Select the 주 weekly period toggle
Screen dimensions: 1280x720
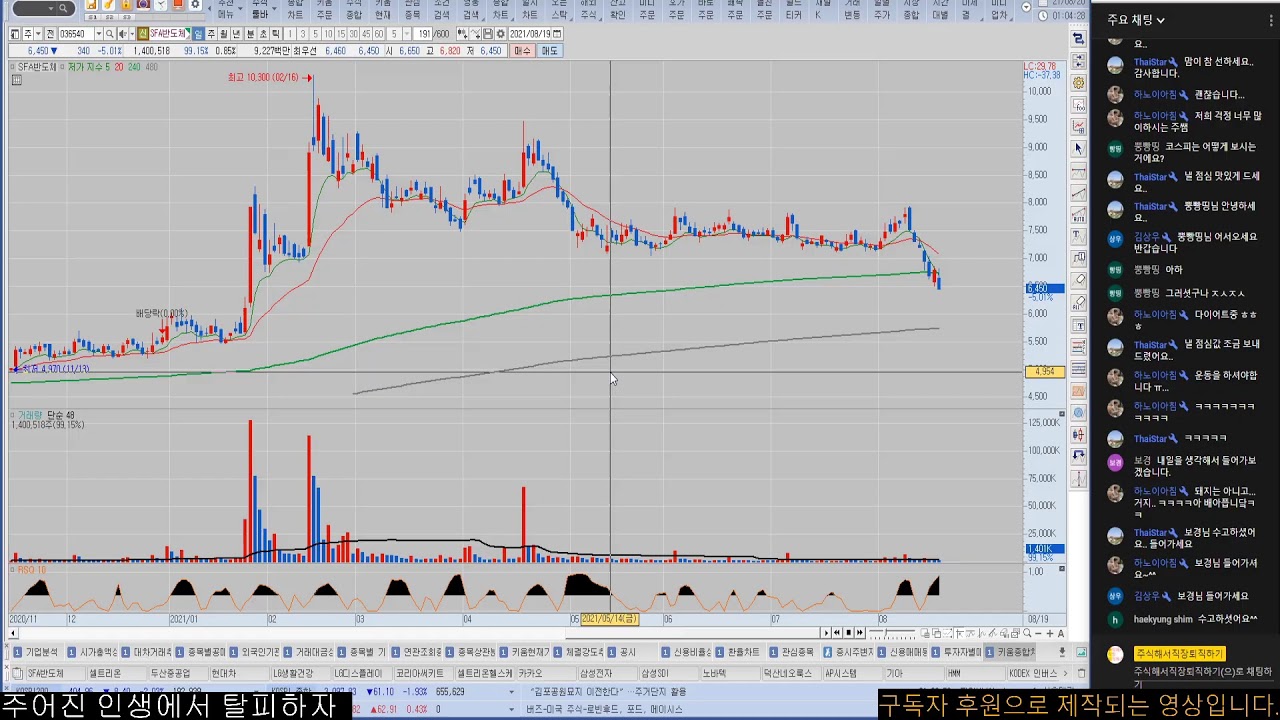tap(211, 34)
